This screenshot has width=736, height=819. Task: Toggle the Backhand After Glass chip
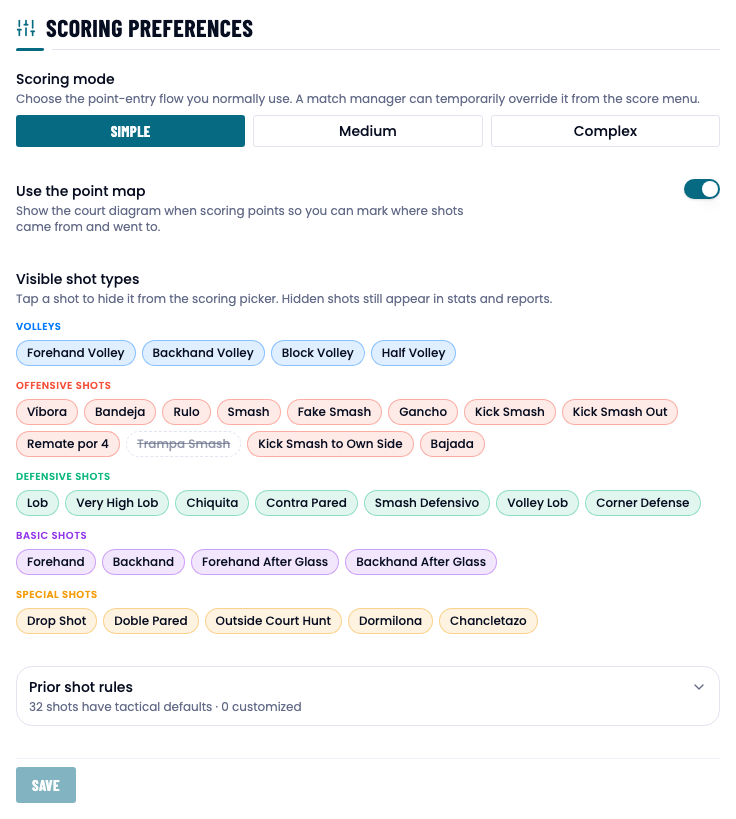pyautogui.click(x=421, y=562)
